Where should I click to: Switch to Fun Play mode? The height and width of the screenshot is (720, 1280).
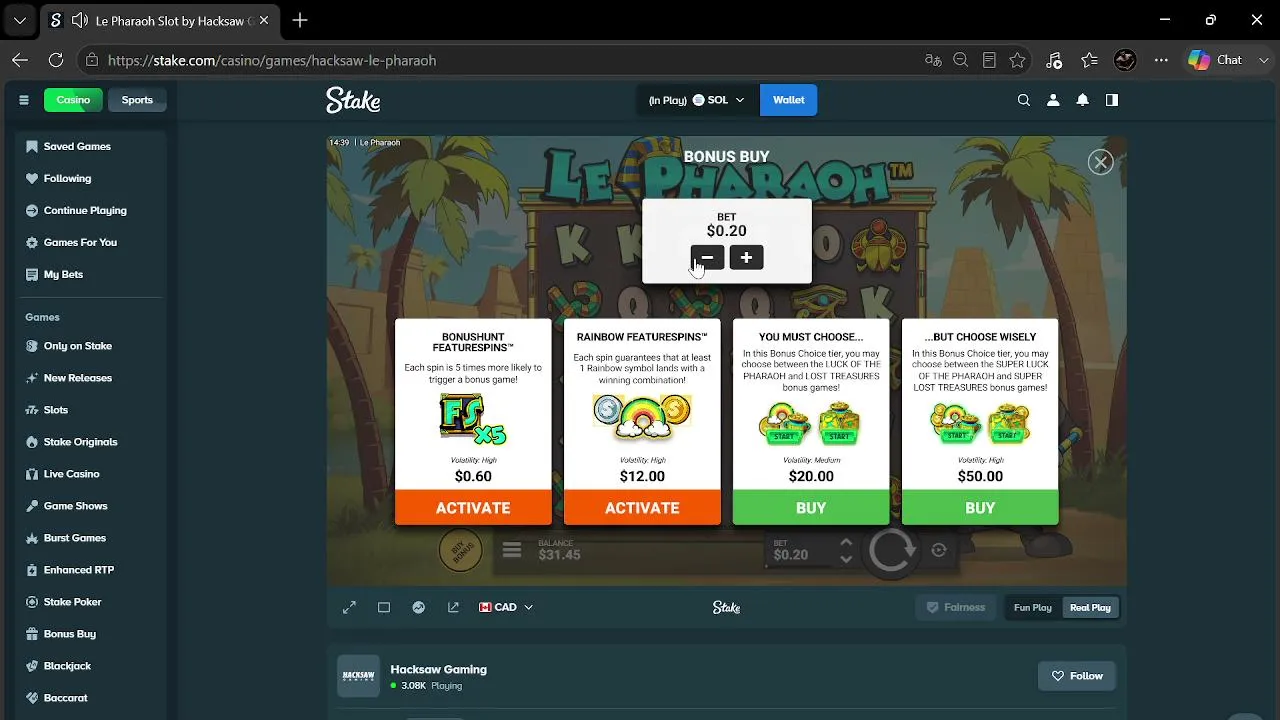click(1033, 607)
